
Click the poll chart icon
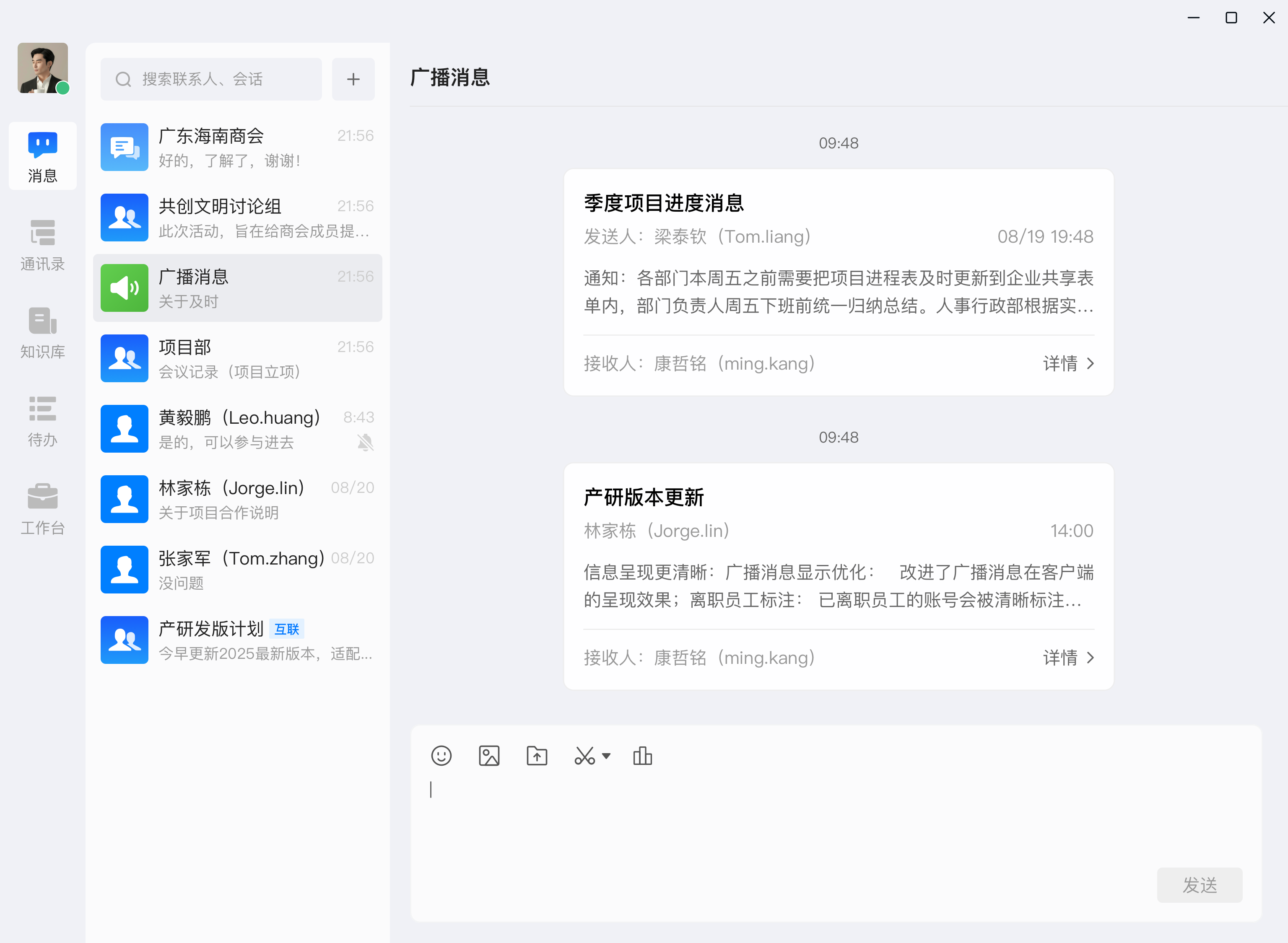(642, 756)
